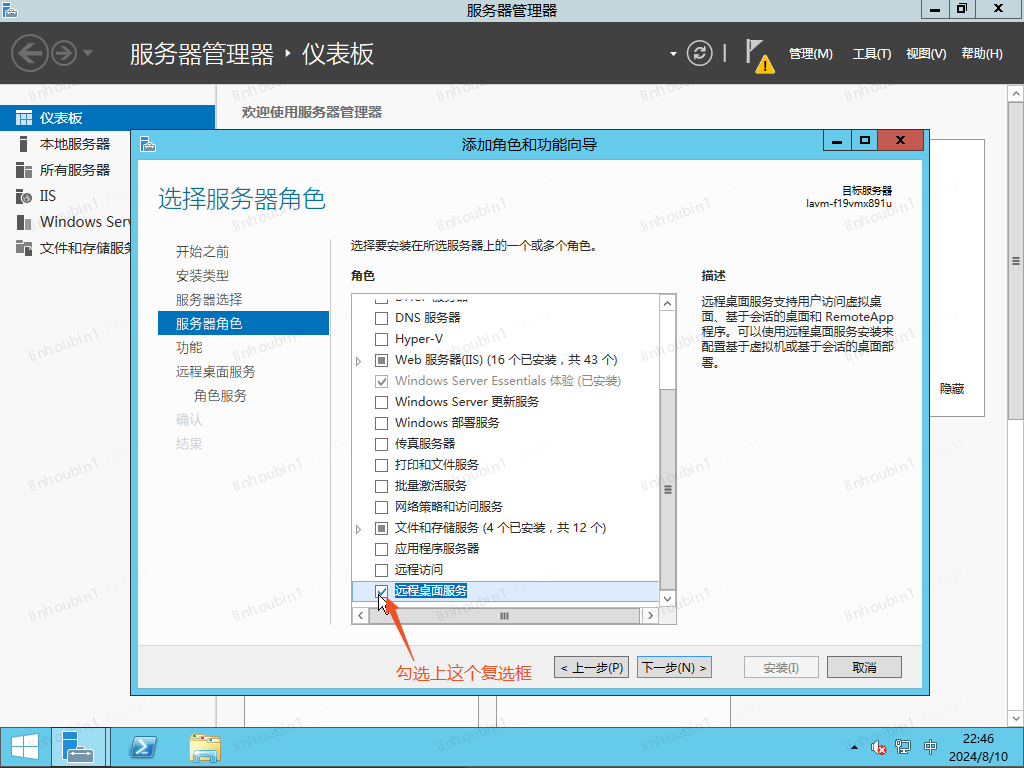Click the network tray icon
The height and width of the screenshot is (768, 1024).
click(x=903, y=746)
